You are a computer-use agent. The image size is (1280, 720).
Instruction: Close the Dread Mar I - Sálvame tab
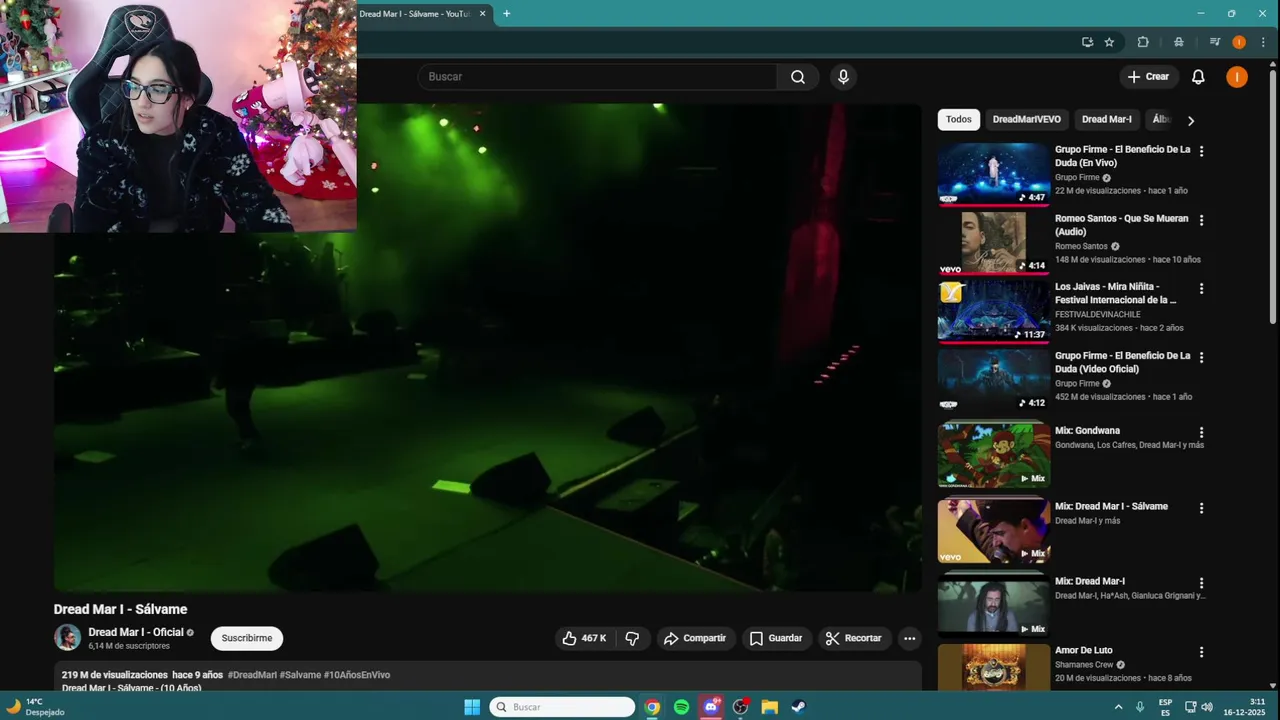point(483,14)
